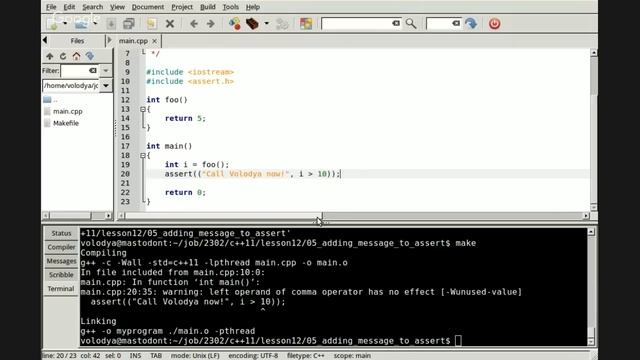Click the red Quit power icon
The height and width of the screenshot is (360, 640).
pos(494,24)
